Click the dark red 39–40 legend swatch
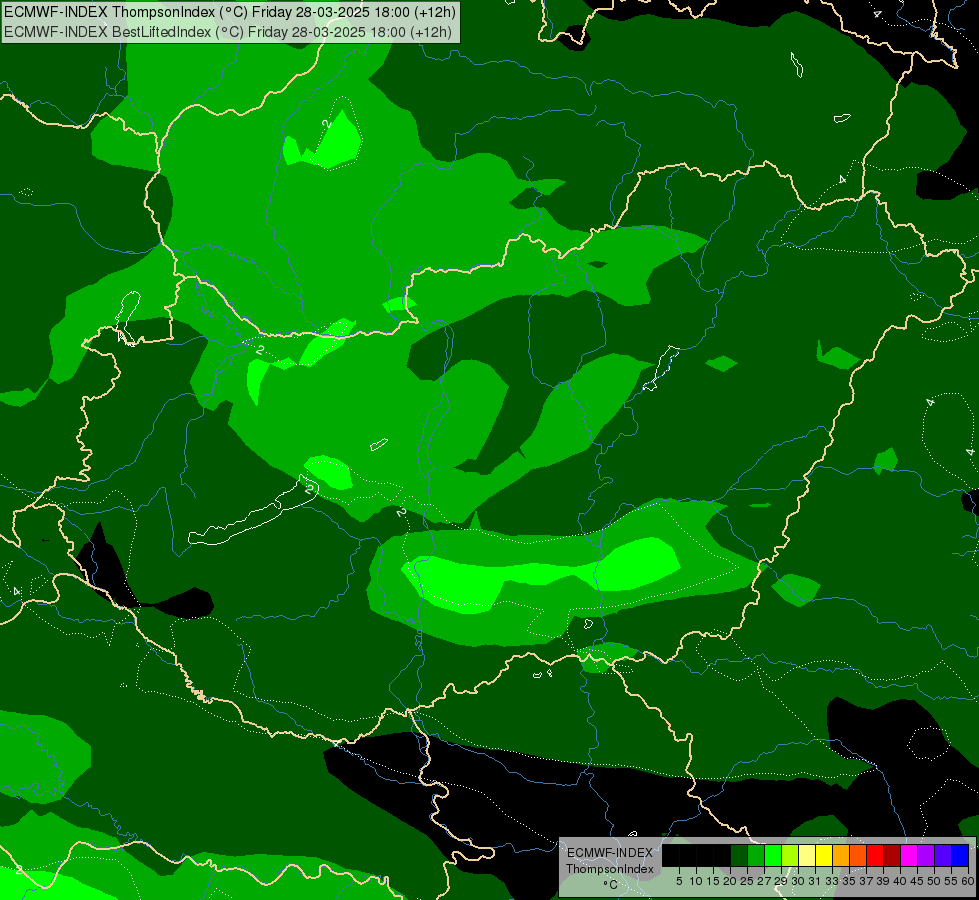 (892, 855)
